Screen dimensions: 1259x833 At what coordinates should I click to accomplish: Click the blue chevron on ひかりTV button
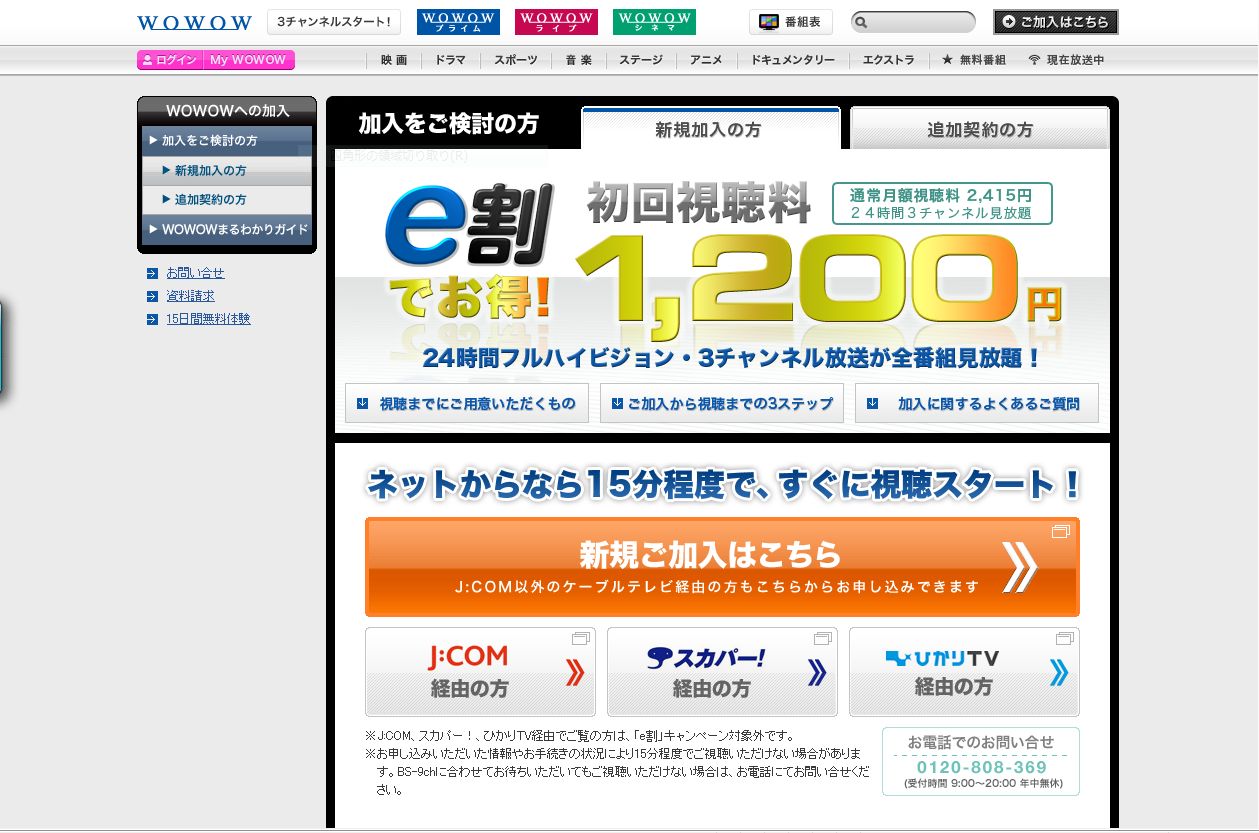1059,673
